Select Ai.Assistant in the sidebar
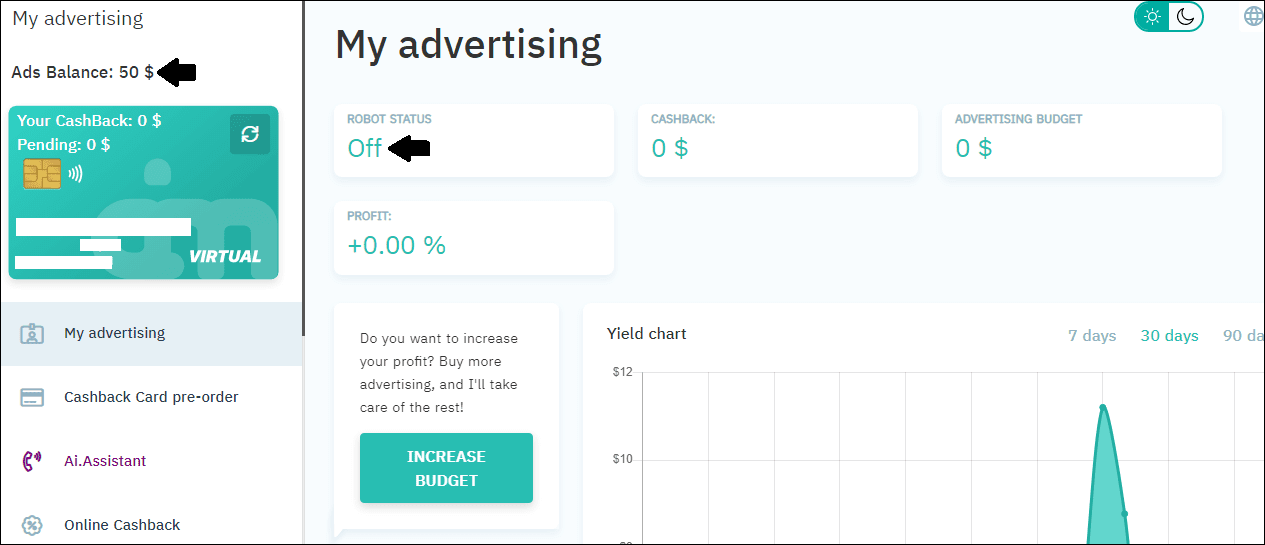 (x=105, y=461)
